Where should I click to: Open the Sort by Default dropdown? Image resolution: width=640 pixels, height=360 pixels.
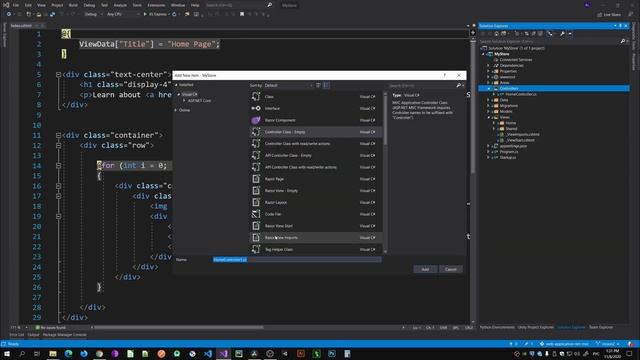(x=288, y=85)
